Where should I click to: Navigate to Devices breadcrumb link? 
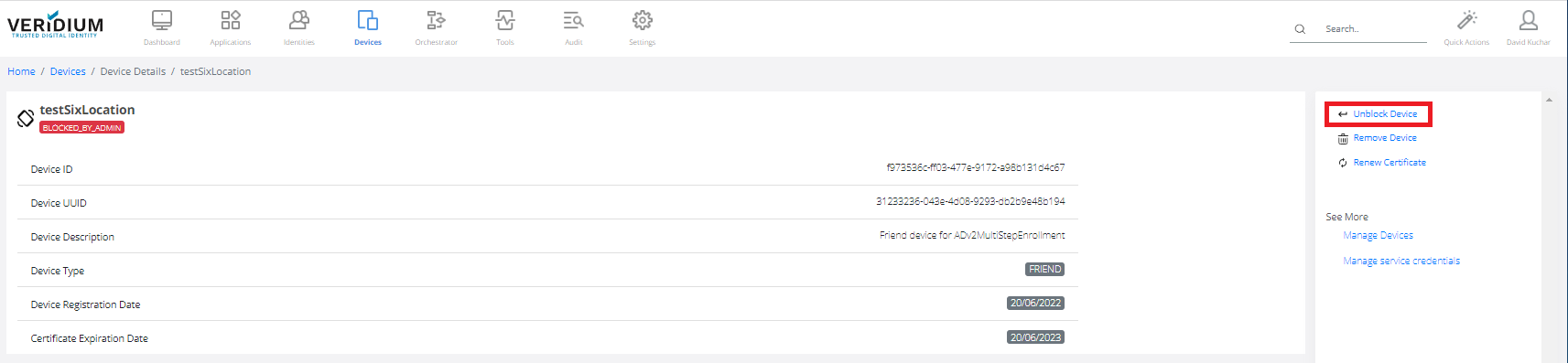pyautogui.click(x=68, y=71)
